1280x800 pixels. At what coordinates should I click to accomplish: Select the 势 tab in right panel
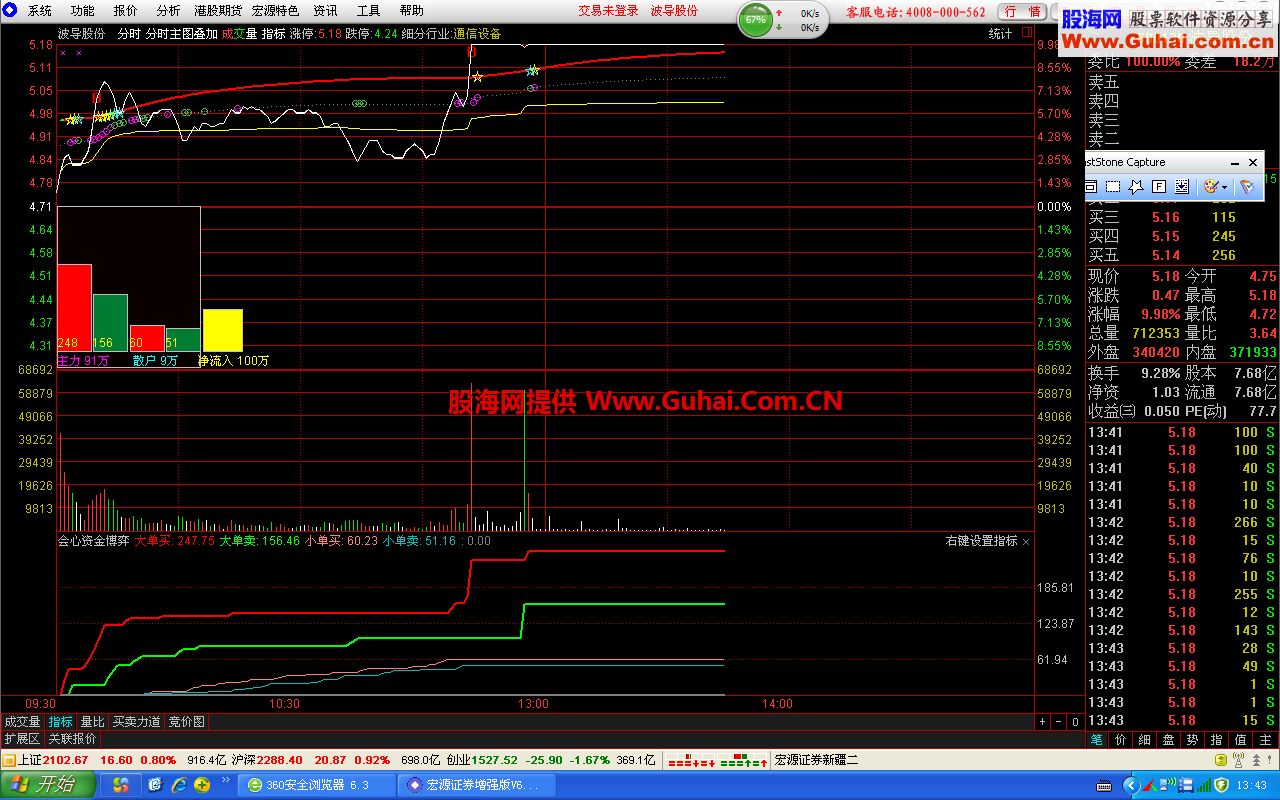pos(1193,739)
